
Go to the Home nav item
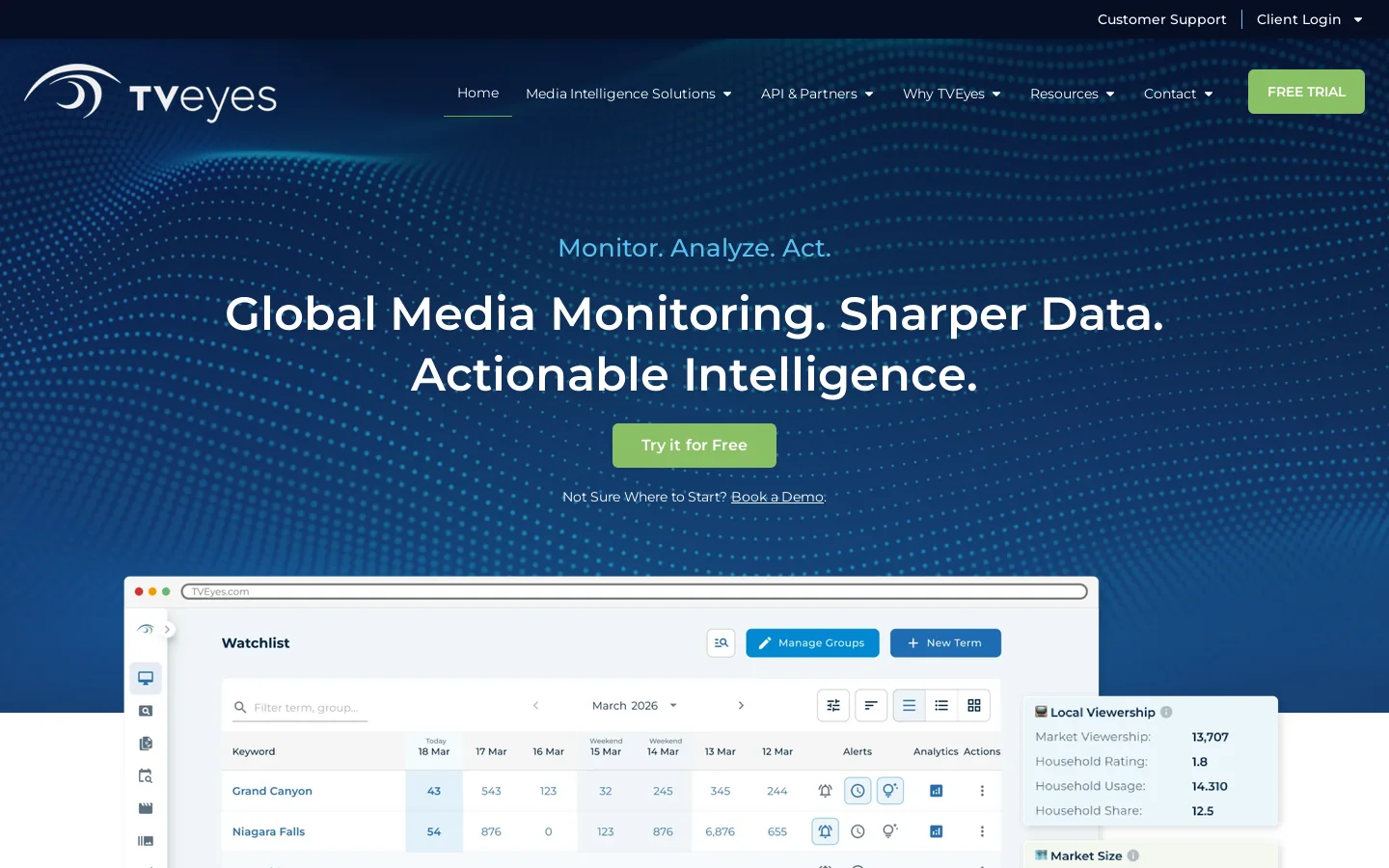click(477, 93)
